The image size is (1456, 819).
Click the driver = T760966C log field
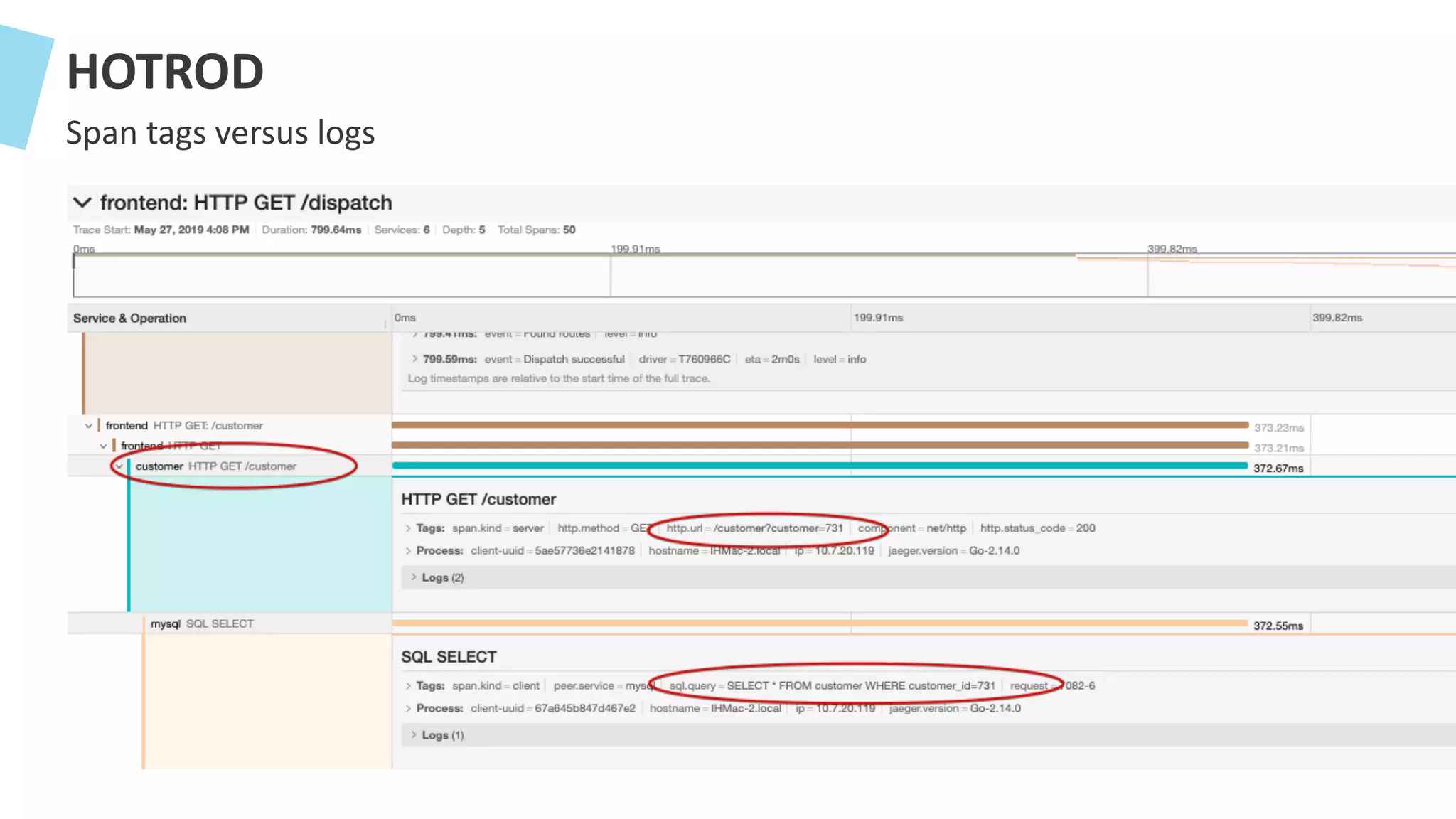(x=684, y=360)
